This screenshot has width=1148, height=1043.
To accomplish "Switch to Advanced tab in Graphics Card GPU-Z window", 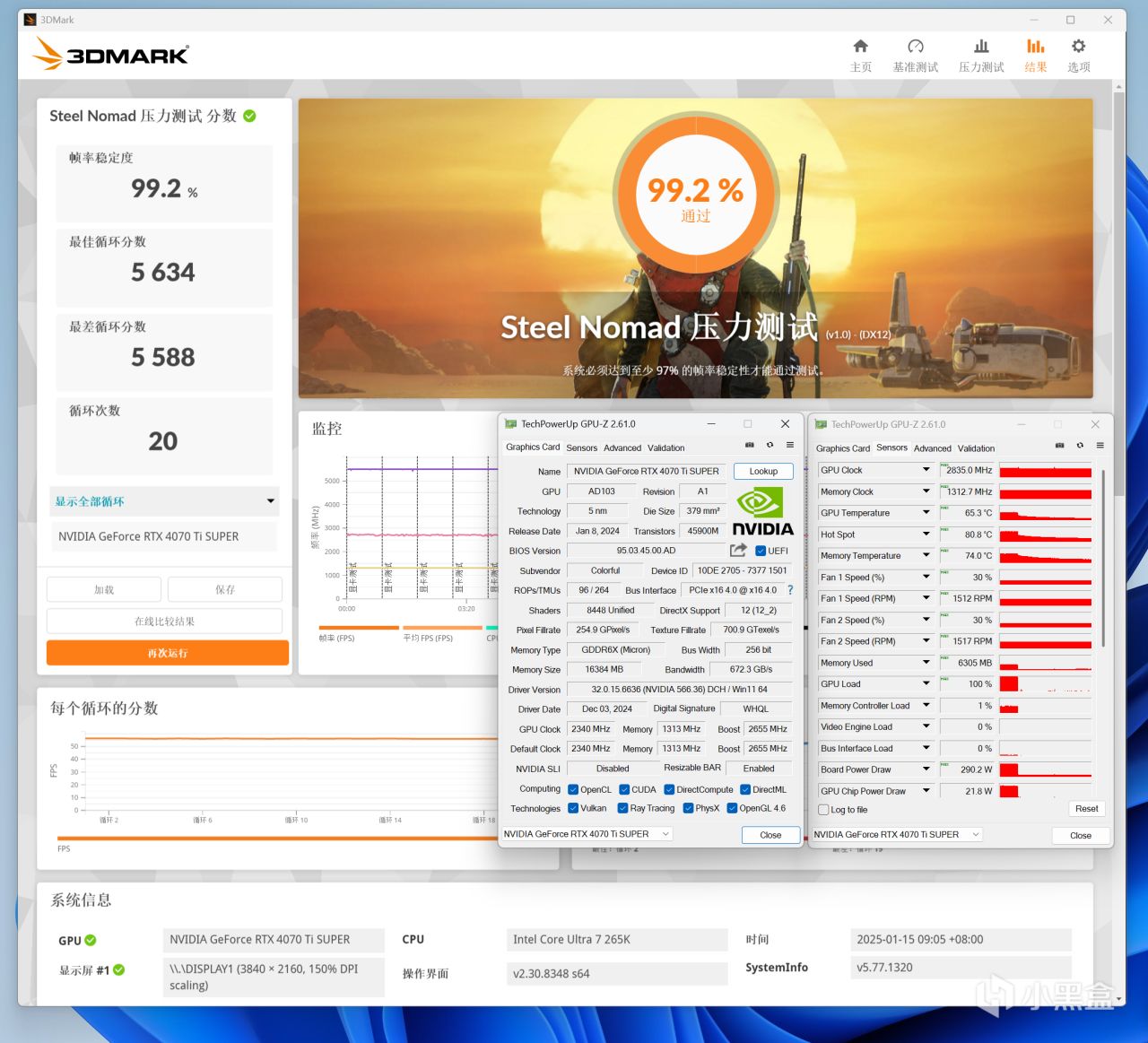I will [x=622, y=448].
